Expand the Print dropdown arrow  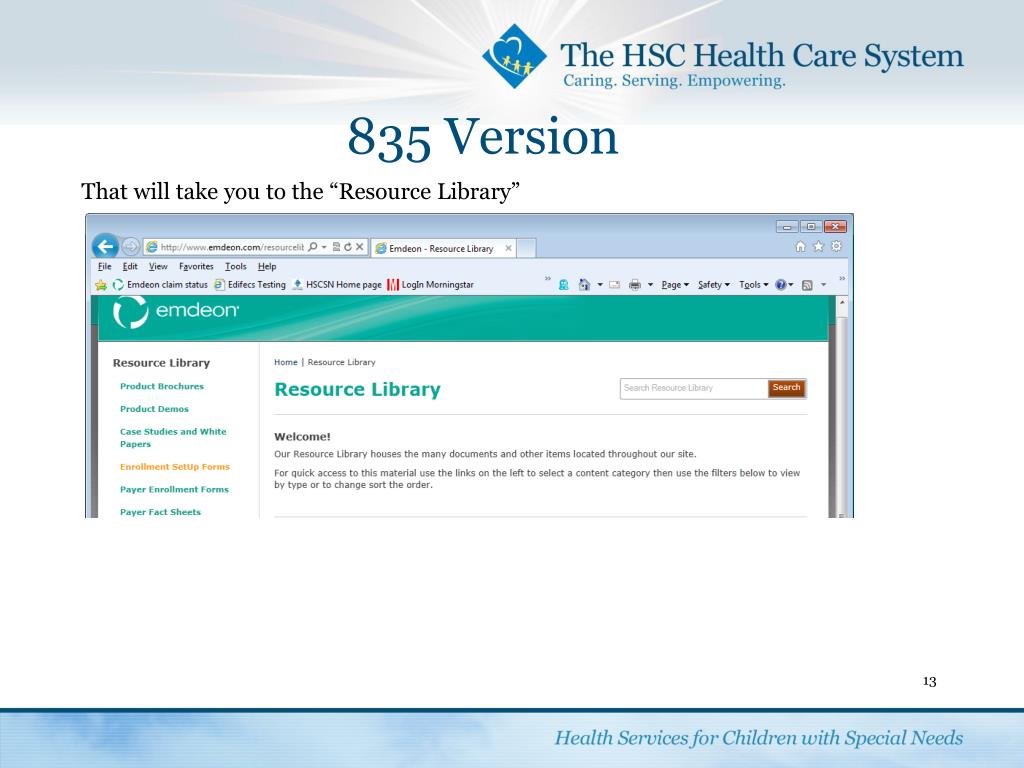(x=650, y=285)
